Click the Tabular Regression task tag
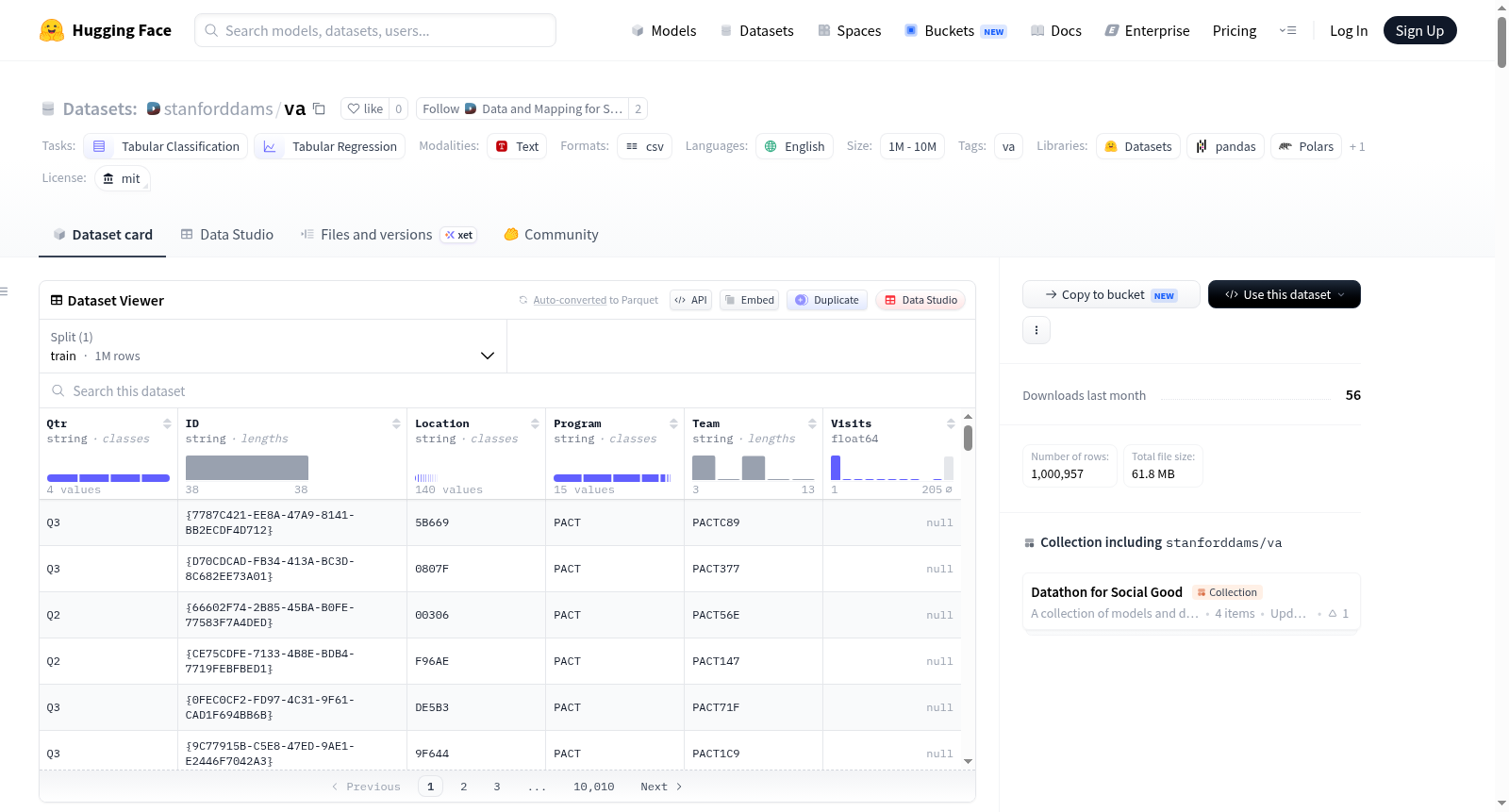This screenshot has width=1509, height=812. coord(330,146)
